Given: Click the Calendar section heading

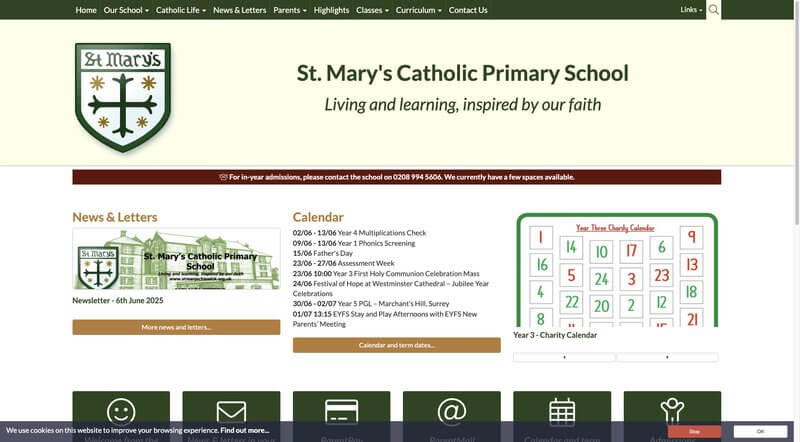Looking at the screenshot, I should click(x=318, y=217).
